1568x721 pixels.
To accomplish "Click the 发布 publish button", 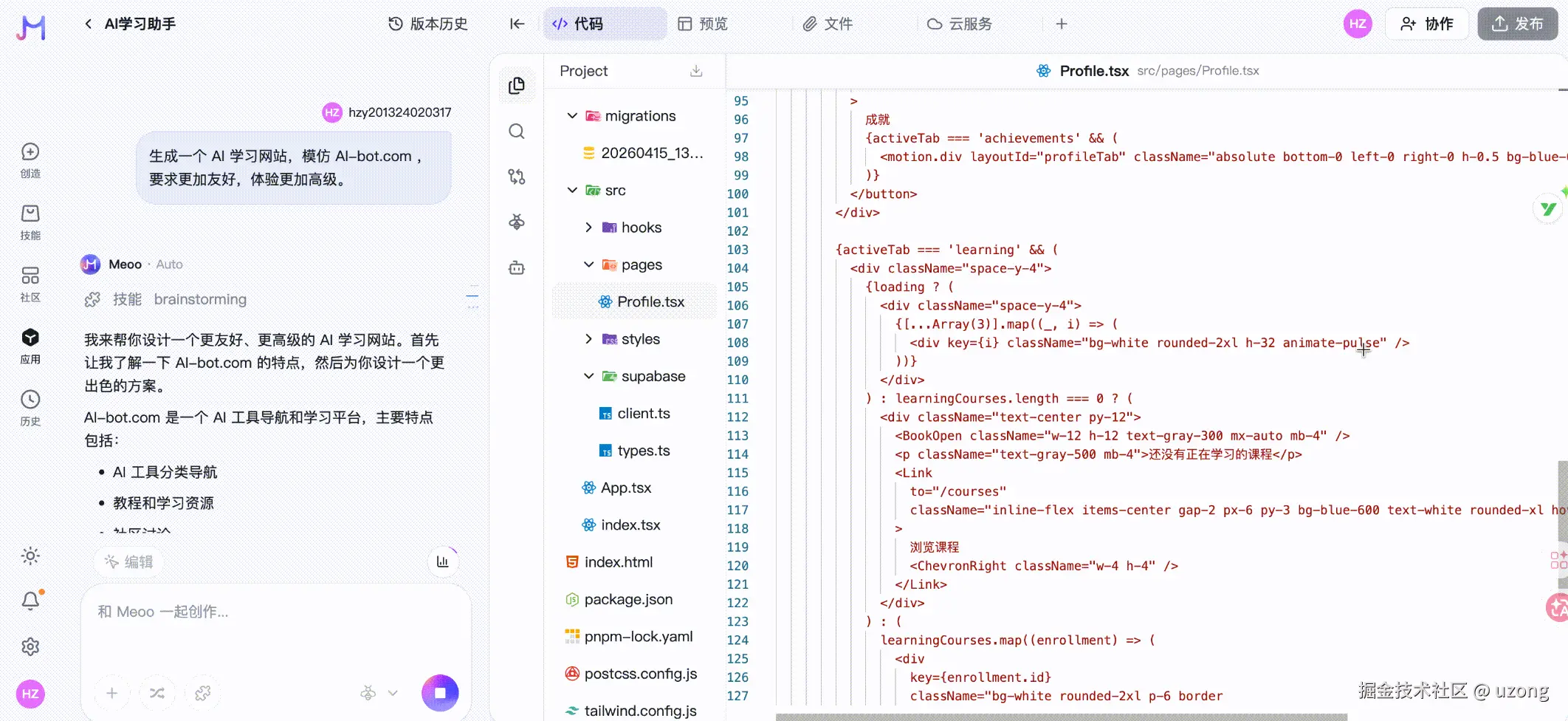I will tap(1517, 24).
